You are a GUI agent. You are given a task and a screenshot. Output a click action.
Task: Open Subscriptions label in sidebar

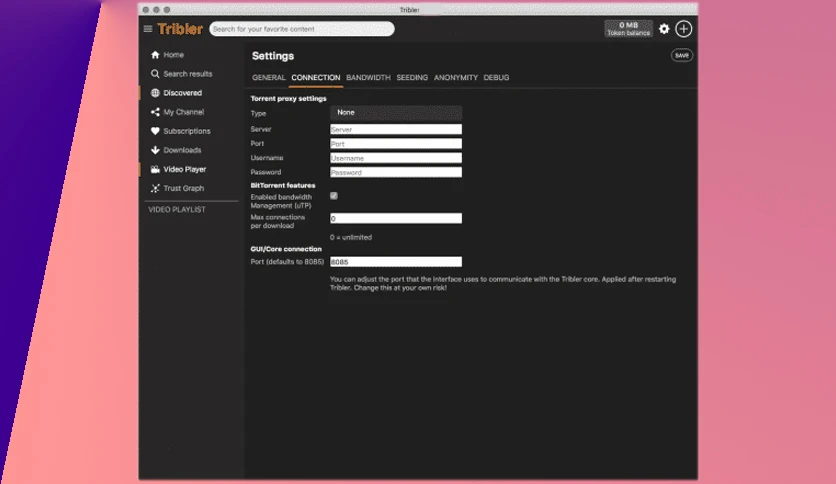pyautogui.click(x=187, y=131)
